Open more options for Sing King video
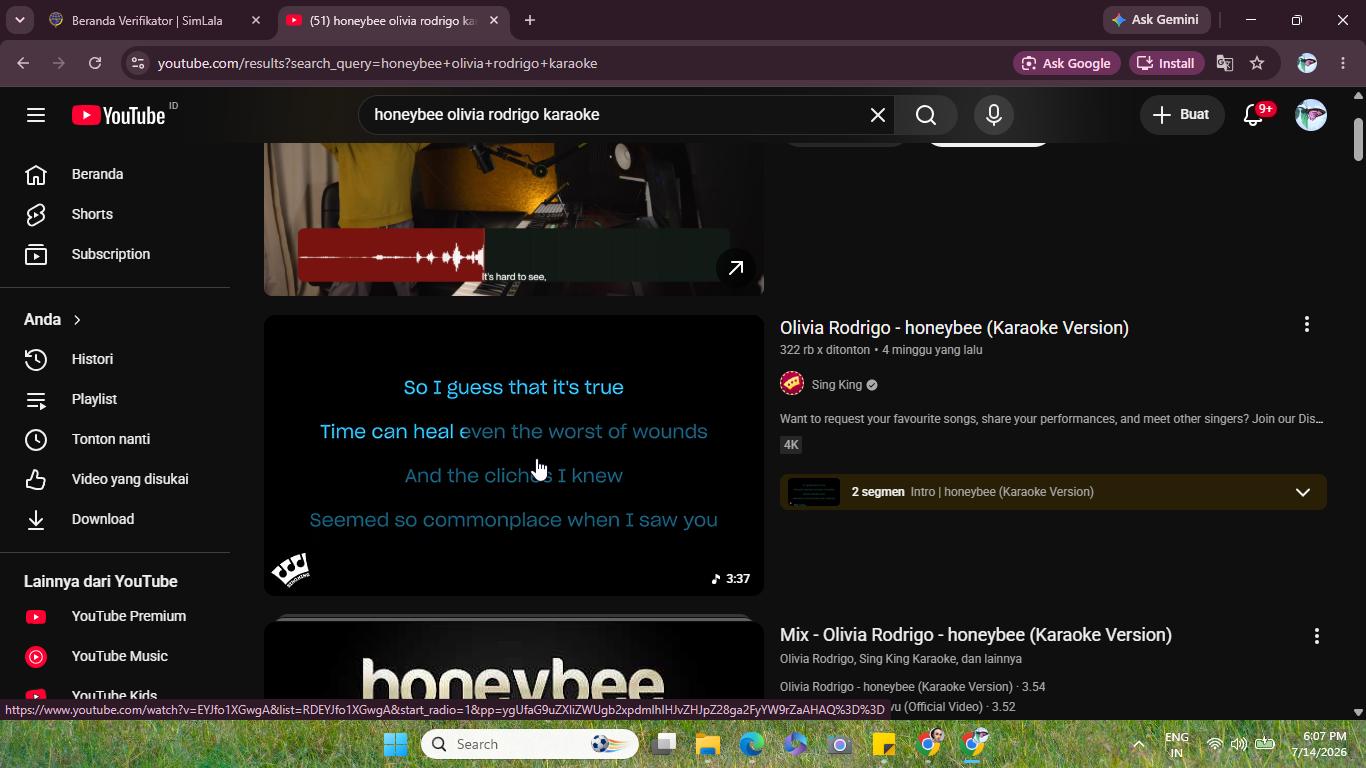The width and height of the screenshot is (1366, 768). (x=1306, y=325)
